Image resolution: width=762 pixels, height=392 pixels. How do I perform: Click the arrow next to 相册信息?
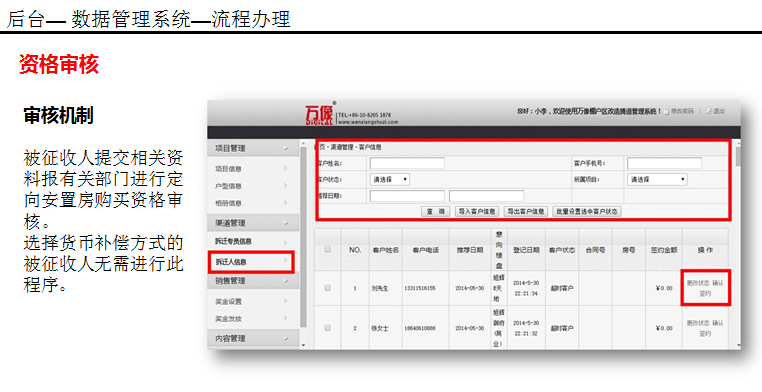click(x=286, y=203)
